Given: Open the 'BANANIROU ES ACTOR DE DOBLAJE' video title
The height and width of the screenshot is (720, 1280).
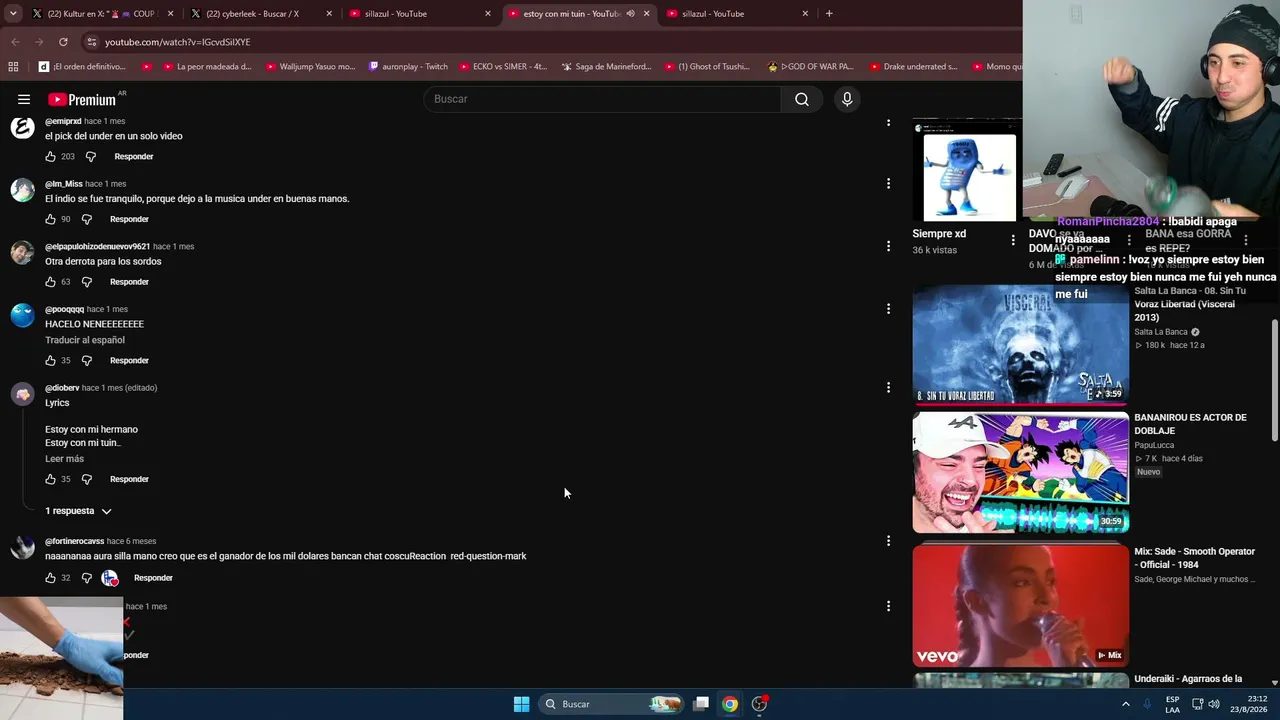Looking at the screenshot, I should pos(1190,424).
